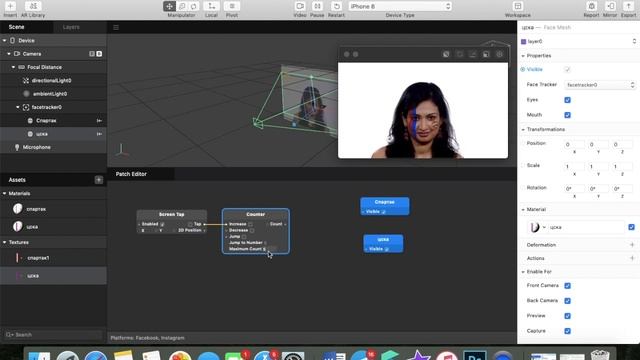Click the assets Search field
The width and height of the screenshot is (640, 360).
(53, 335)
